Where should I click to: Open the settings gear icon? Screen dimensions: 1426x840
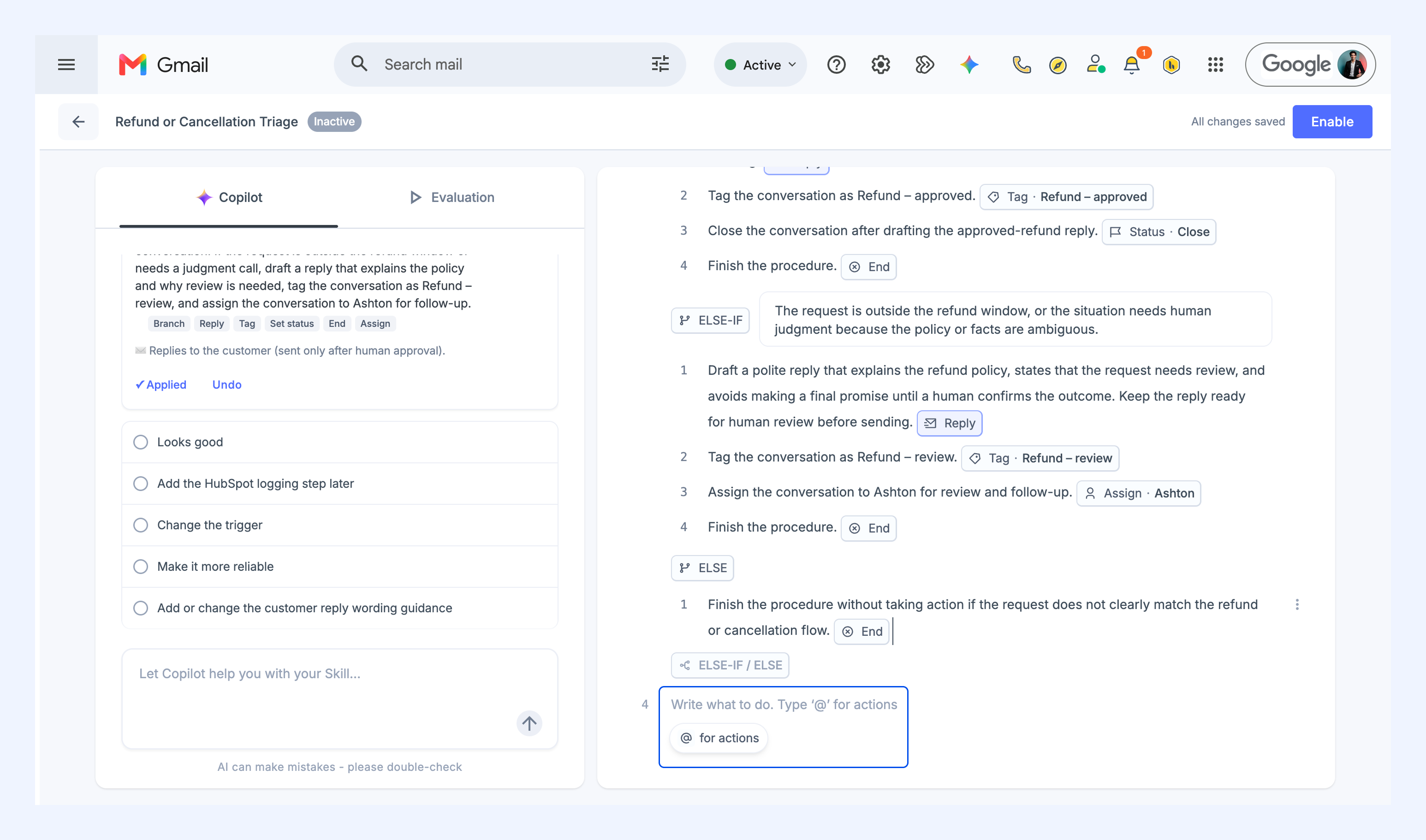click(x=880, y=65)
